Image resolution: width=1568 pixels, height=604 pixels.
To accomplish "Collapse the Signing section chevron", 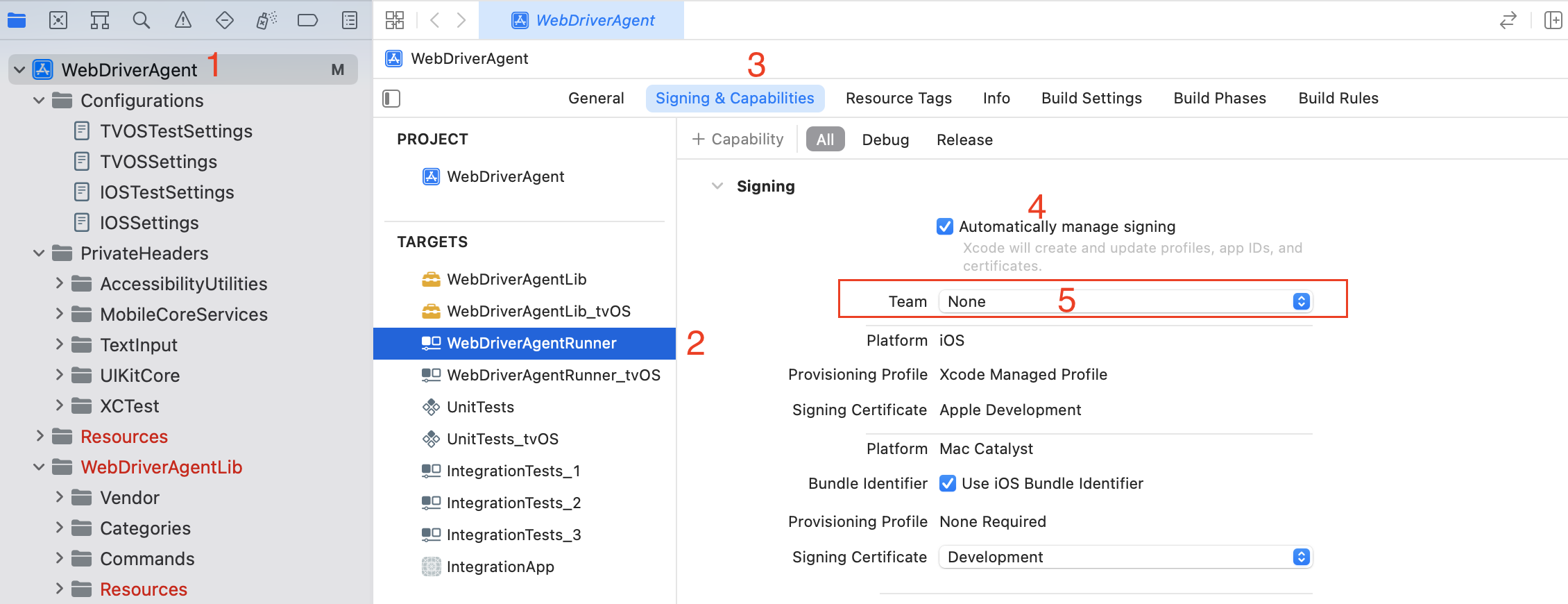I will click(717, 186).
